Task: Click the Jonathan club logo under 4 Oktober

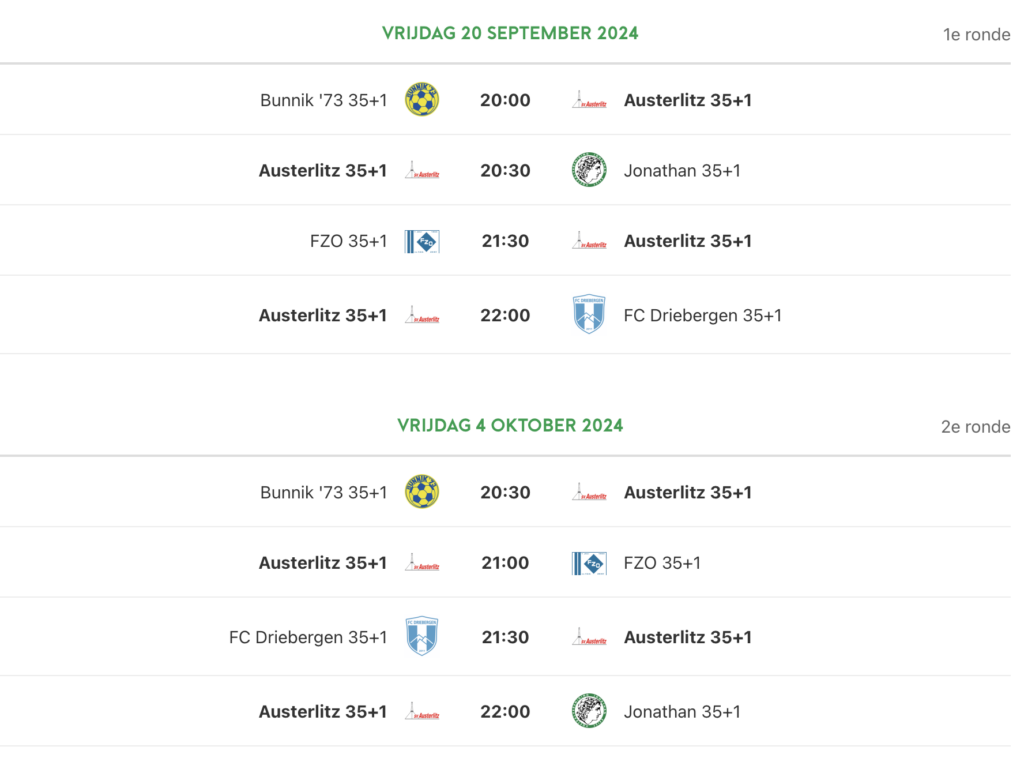Action: click(x=589, y=712)
